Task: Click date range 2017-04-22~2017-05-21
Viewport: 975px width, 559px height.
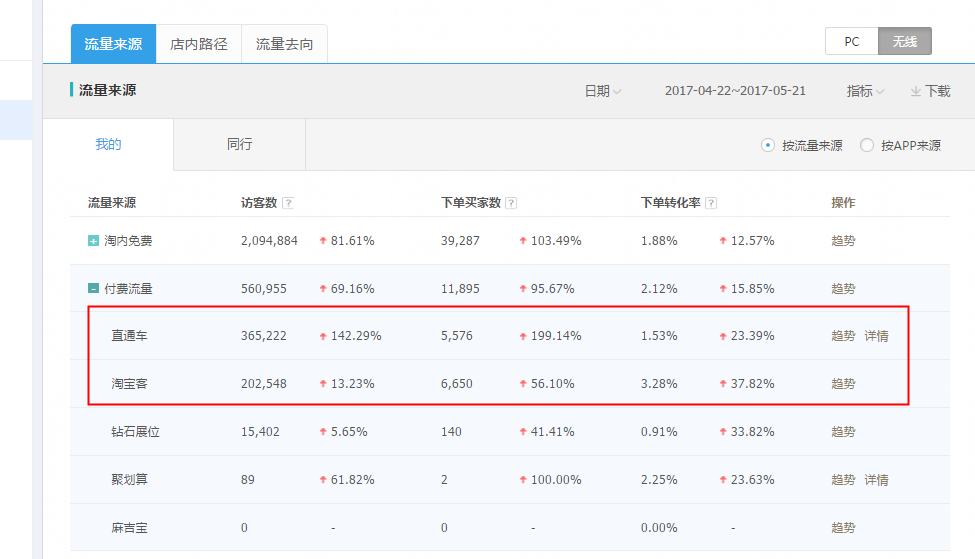Action: (x=735, y=91)
